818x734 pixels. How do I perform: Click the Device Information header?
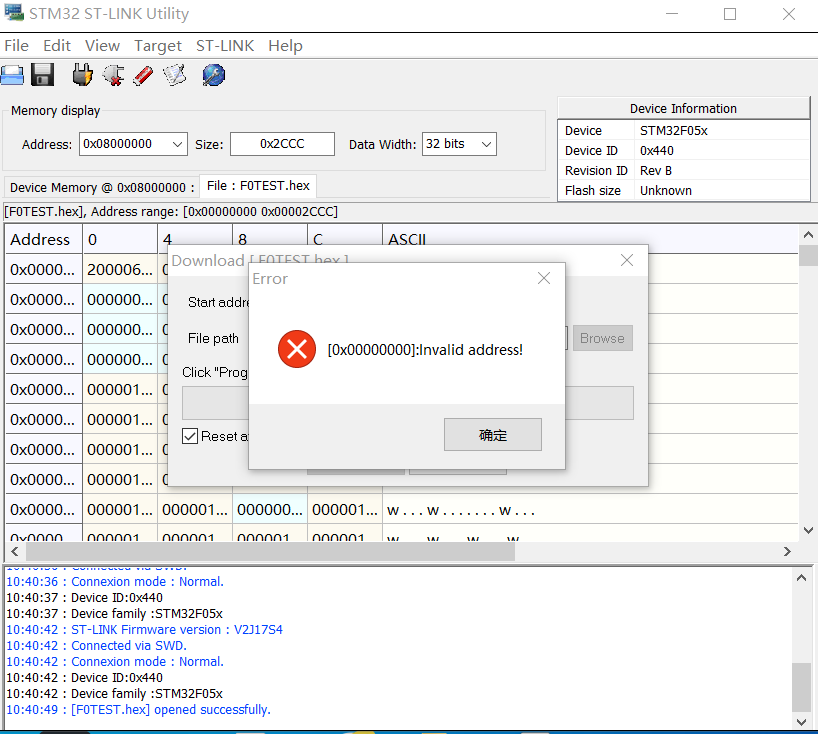pos(683,109)
